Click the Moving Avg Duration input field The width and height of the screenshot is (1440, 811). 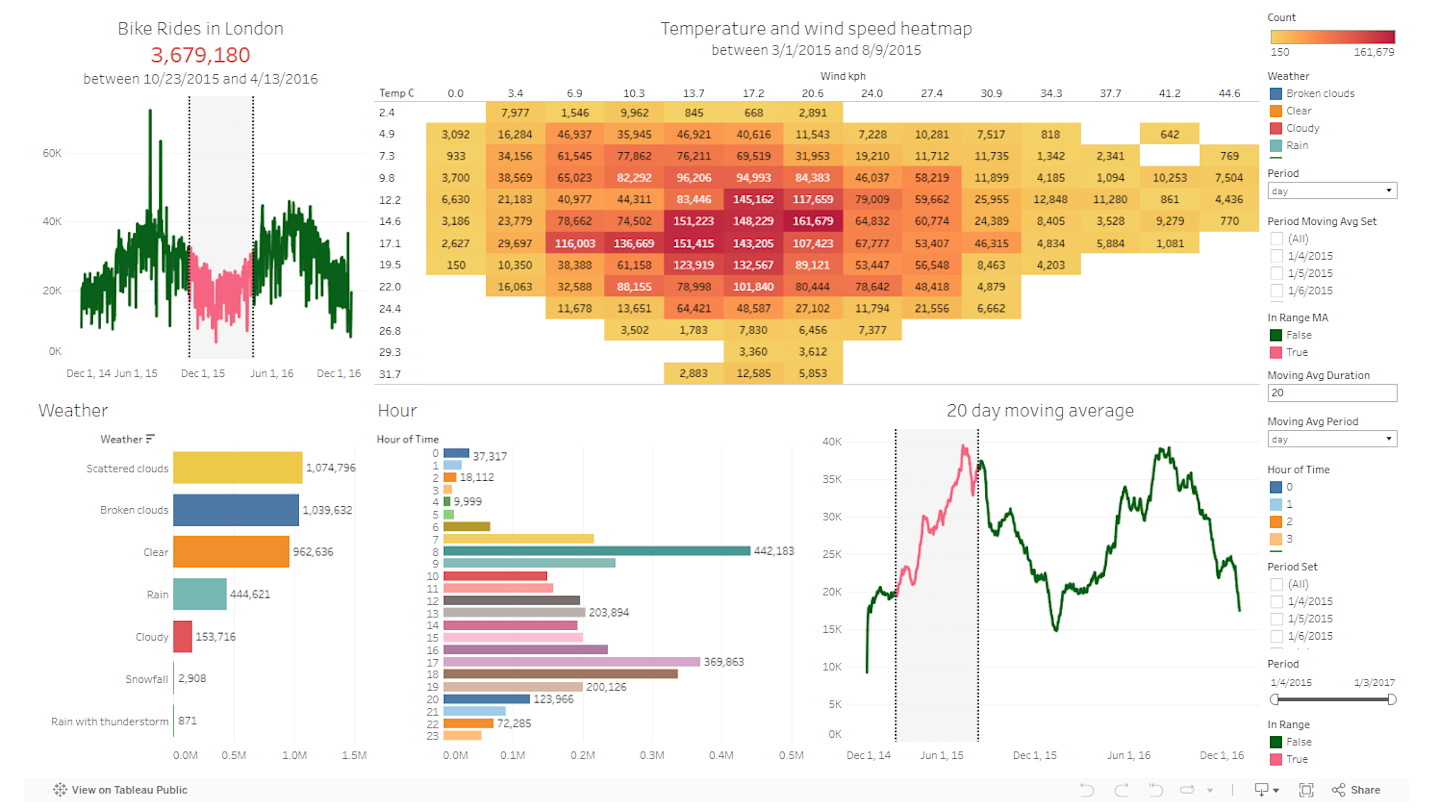[1332, 393]
